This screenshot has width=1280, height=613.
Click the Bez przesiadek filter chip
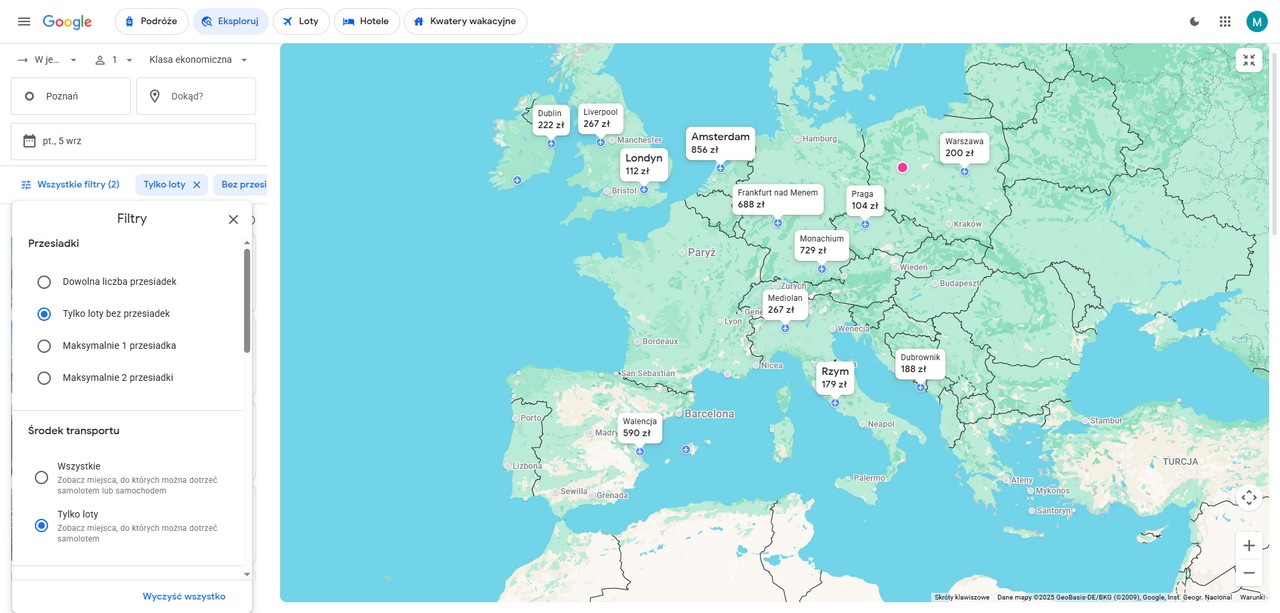tap(243, 185)
